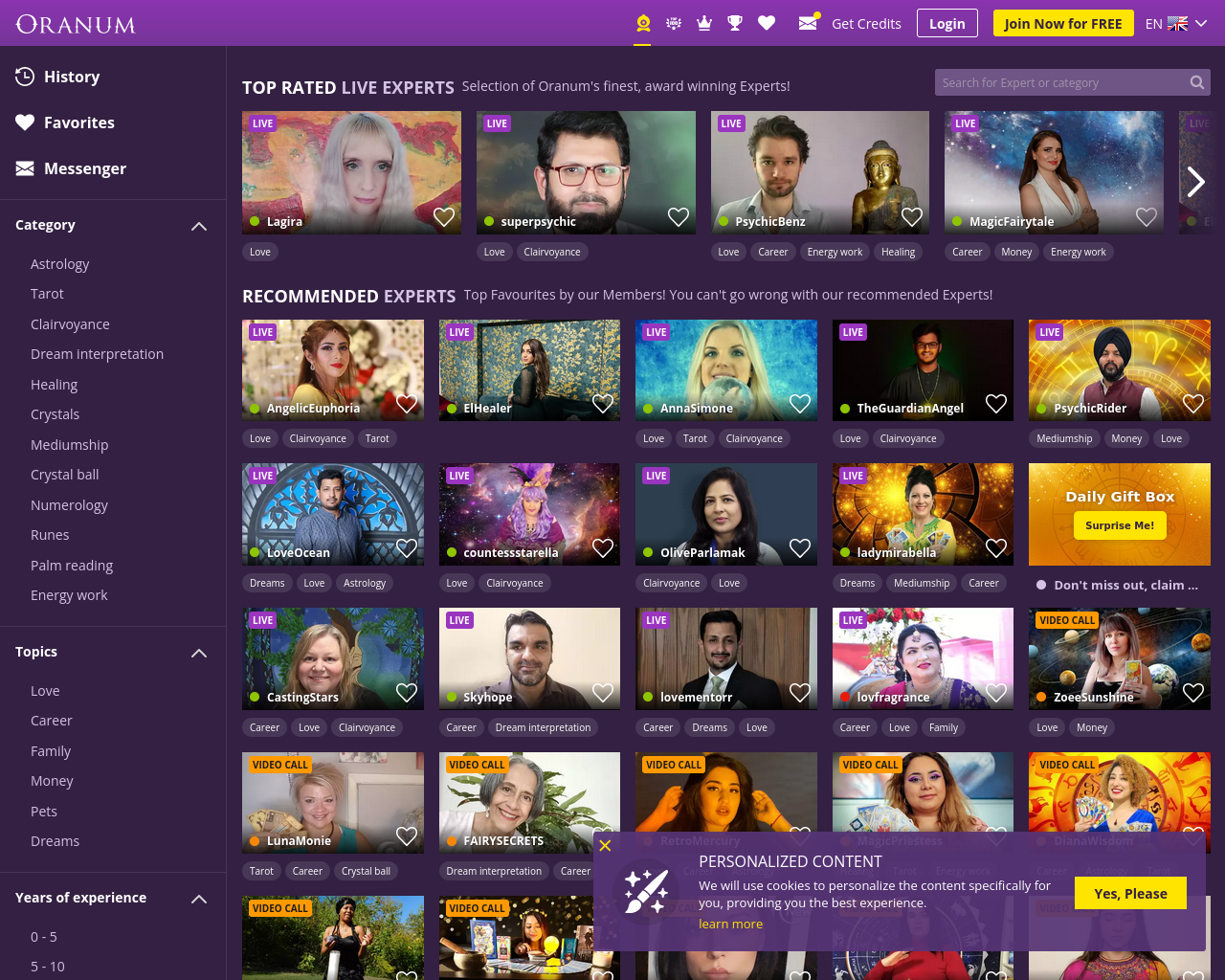Favorite LoveOcean with the heart icon

(x=407, y=548)
